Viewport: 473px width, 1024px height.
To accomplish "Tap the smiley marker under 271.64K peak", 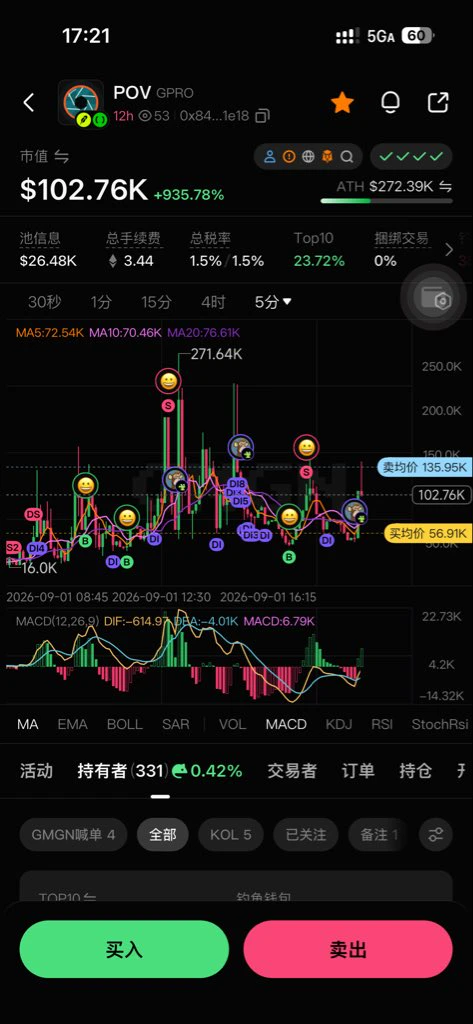I will pyautogui.click(x=169, y=381).
